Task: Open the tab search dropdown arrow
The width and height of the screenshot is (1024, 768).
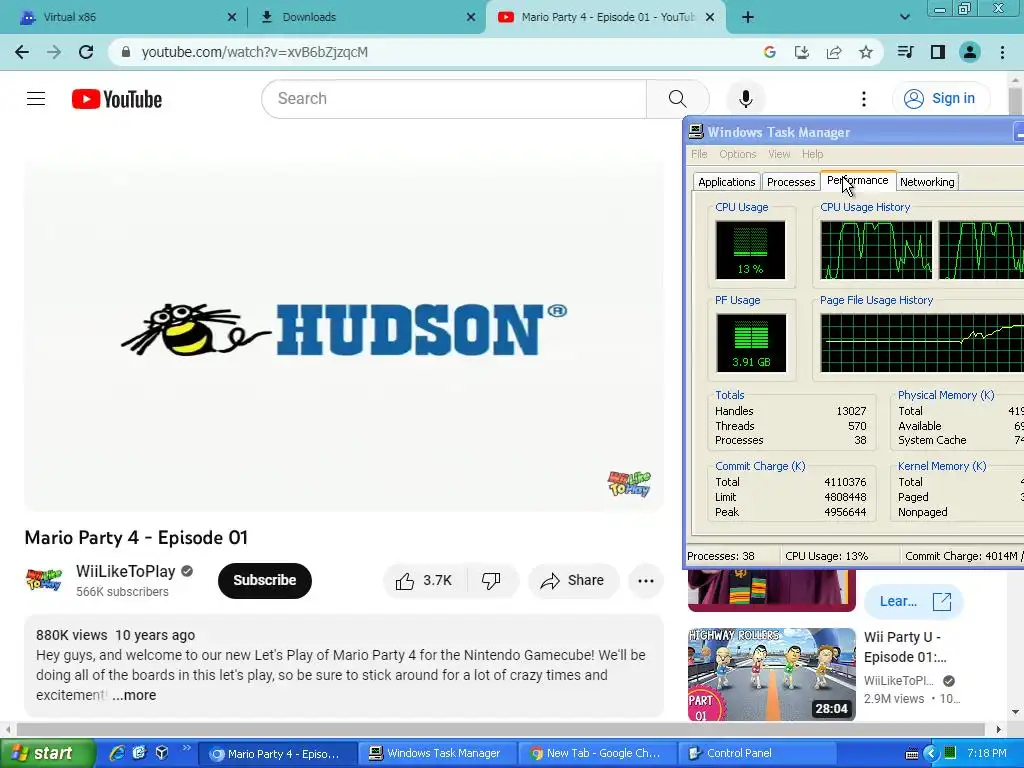Action: click(x=904, y=18)
